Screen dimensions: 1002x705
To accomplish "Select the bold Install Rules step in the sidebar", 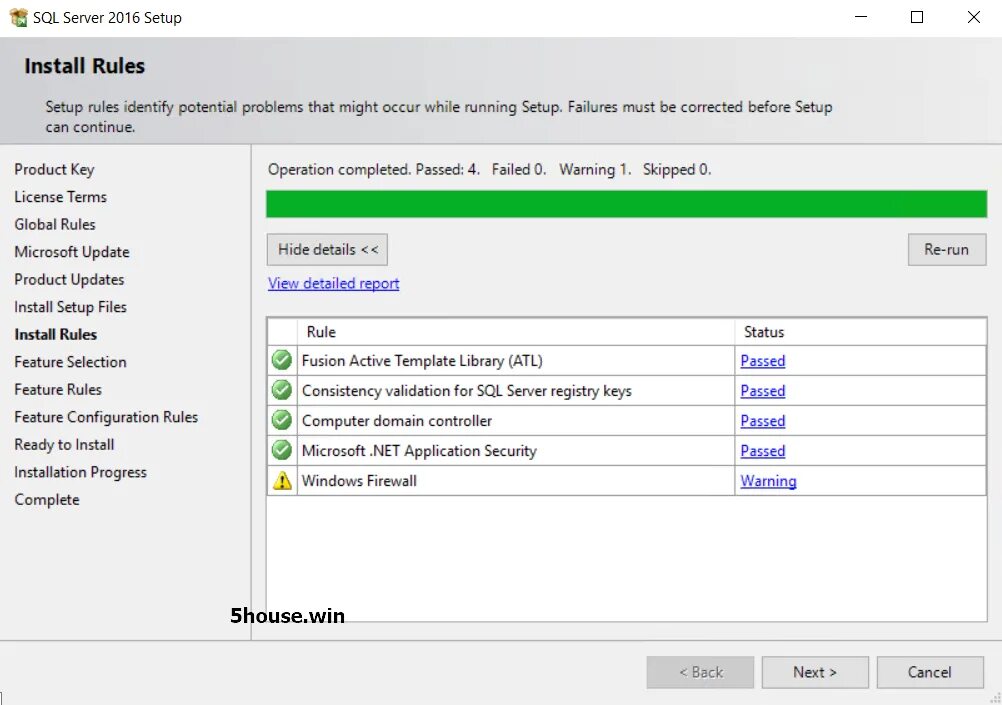I will 56,334.
